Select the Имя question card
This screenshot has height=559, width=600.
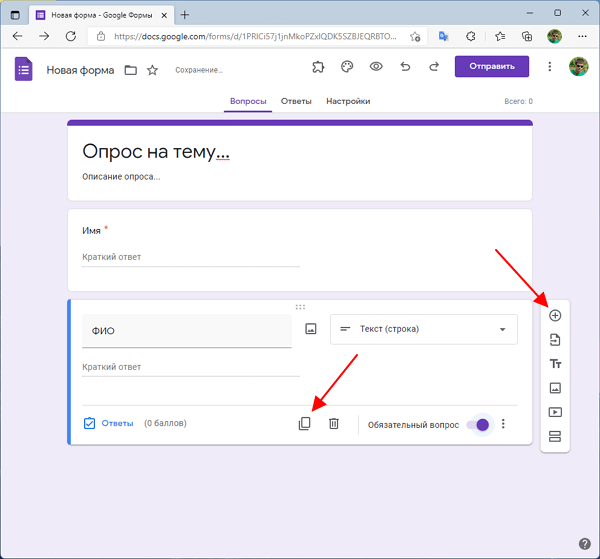(300, 250)
